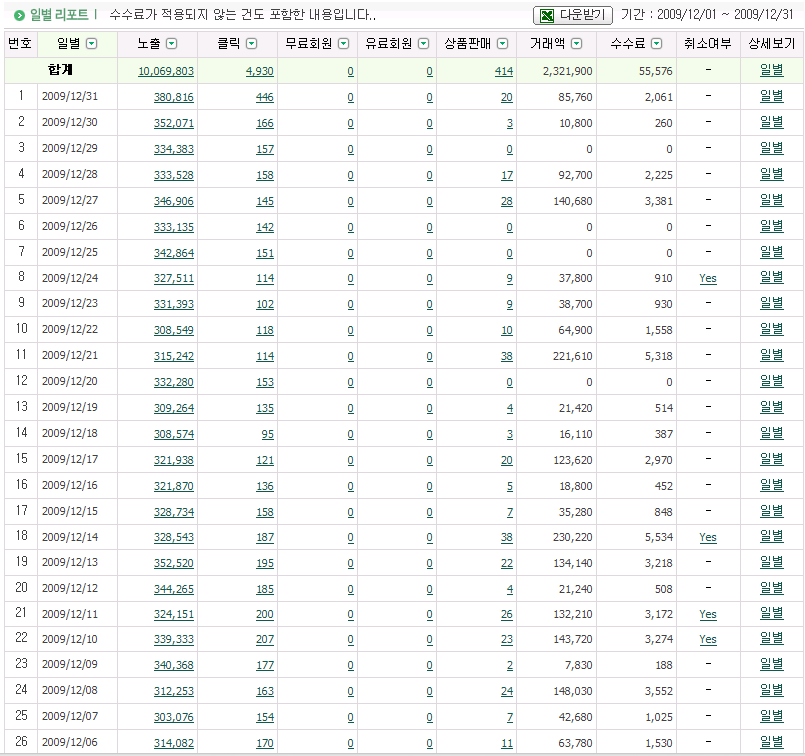The height and width of the screenshot is (756, 805).
Task: Open total 상품판매 link 414
Action: [503, 71]
